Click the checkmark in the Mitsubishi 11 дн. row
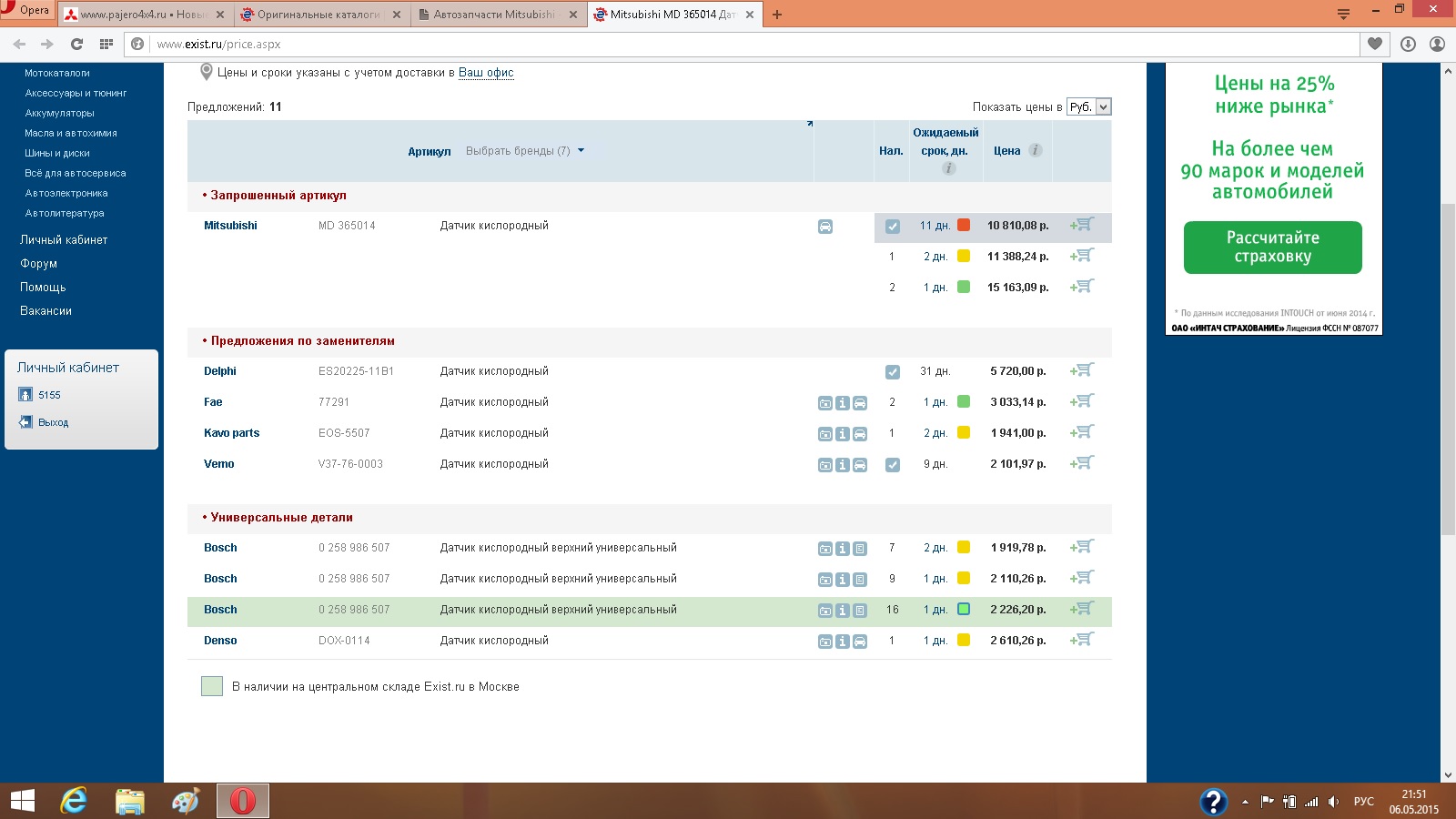 [892, 227]
